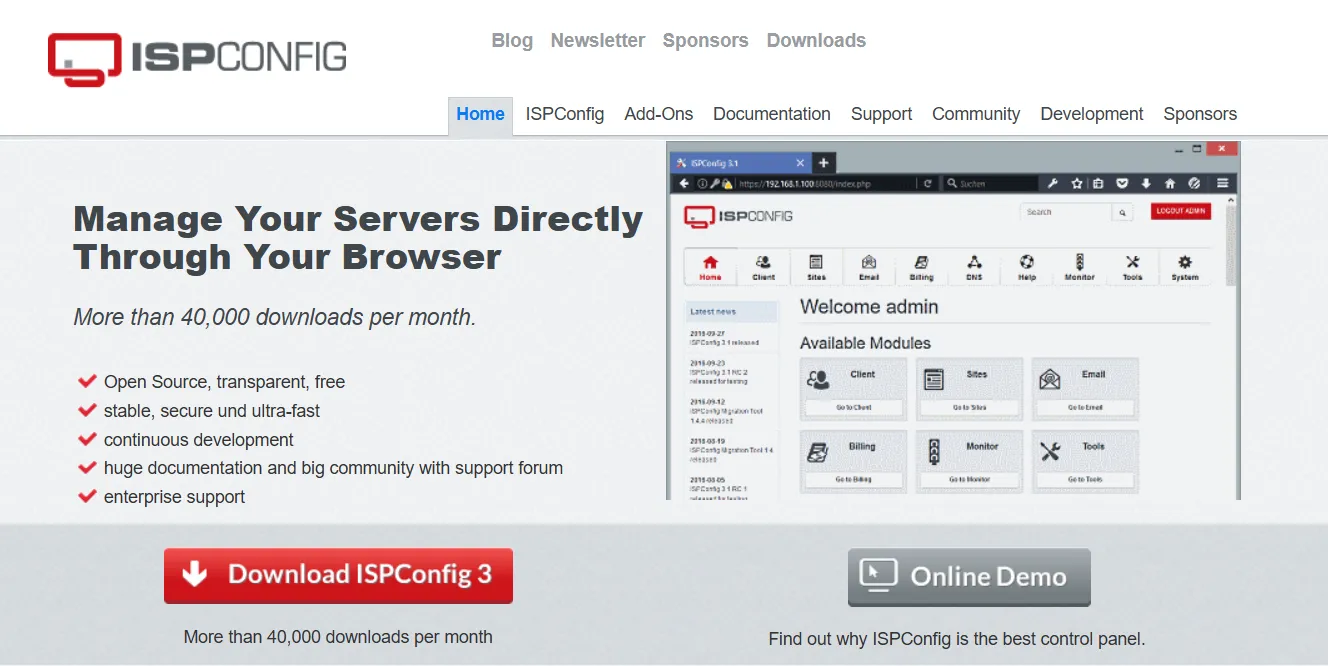1328x666 pixels.
Task: Click the Pocket icon in embedded browser toolbar
Action: [x=1122, y=184]
